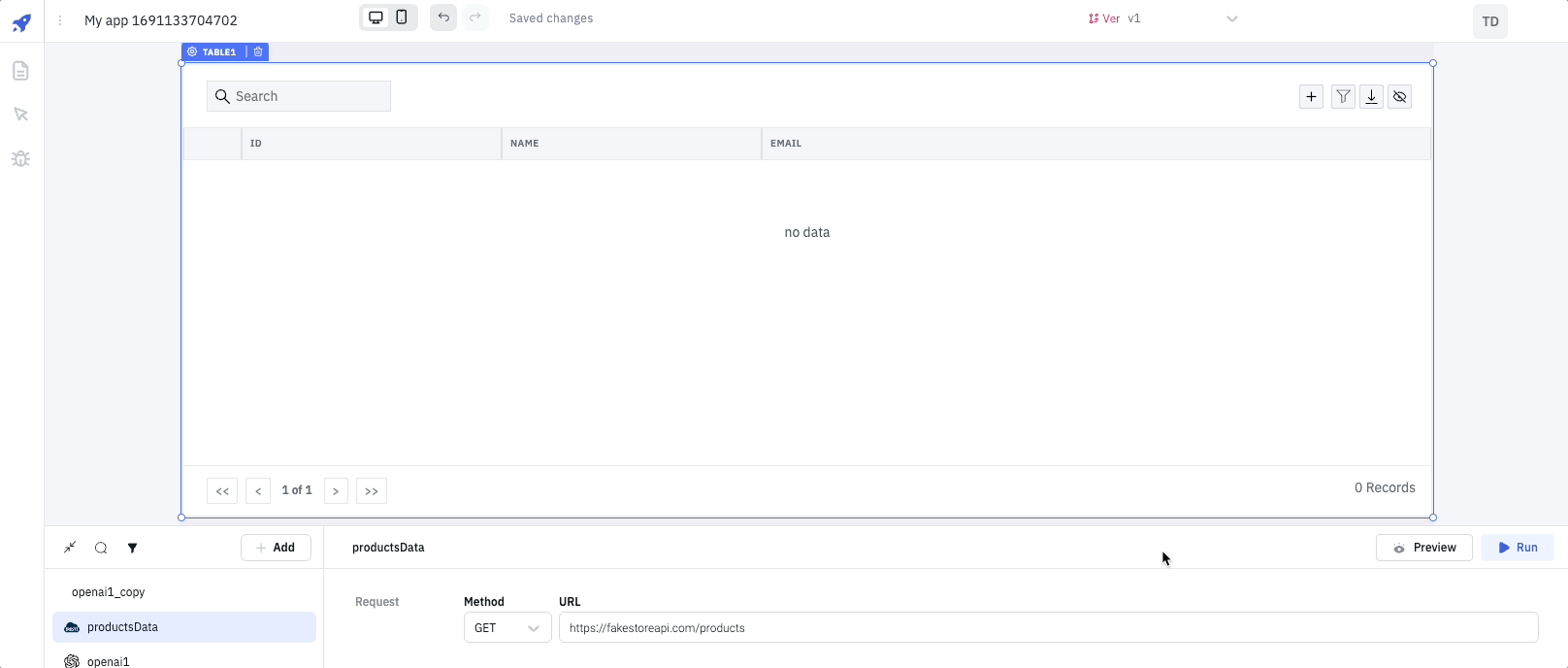Switch to desktop canvas view
This screenshot has width=1568, height=668.
[376, 17]
